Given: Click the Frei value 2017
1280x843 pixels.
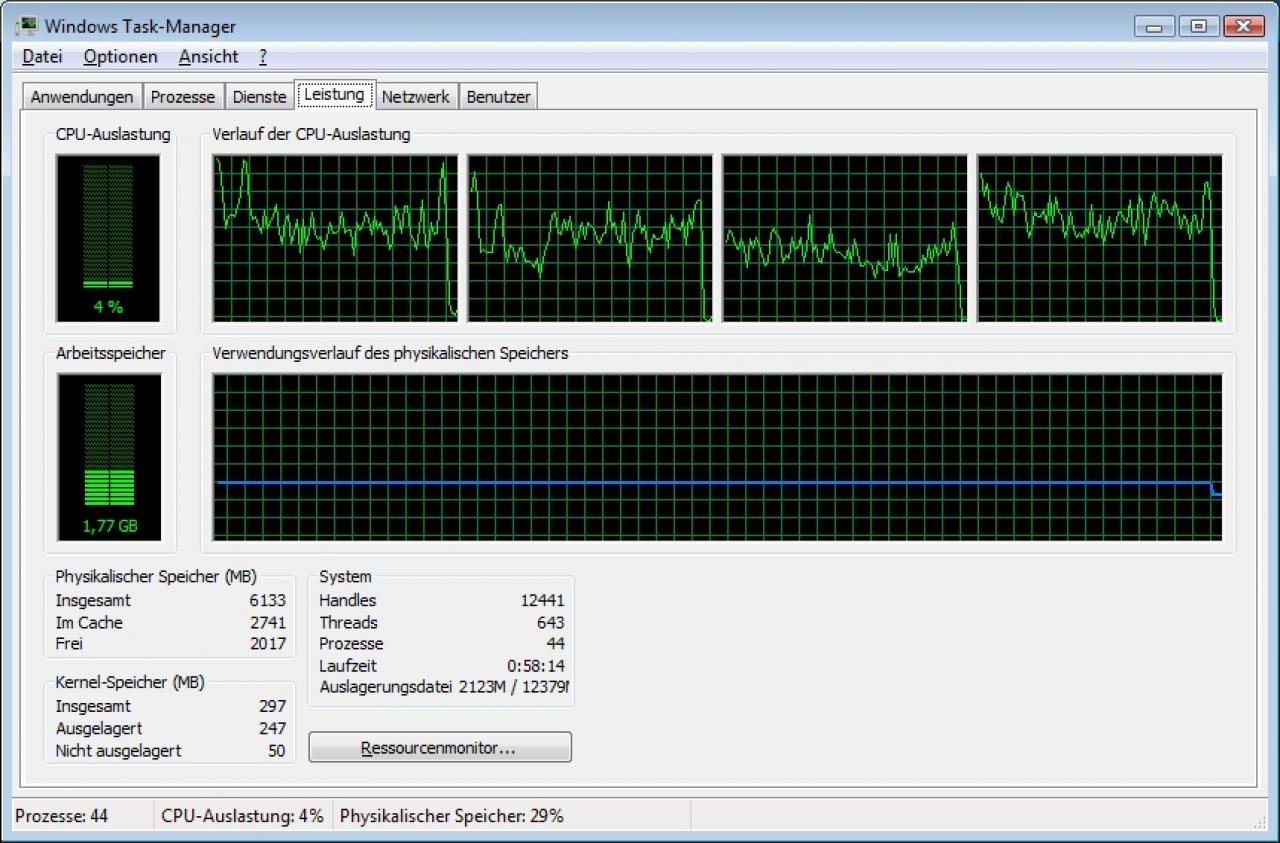Looking at the screenshot, I should pyautogui.click(x=267, y=643).
